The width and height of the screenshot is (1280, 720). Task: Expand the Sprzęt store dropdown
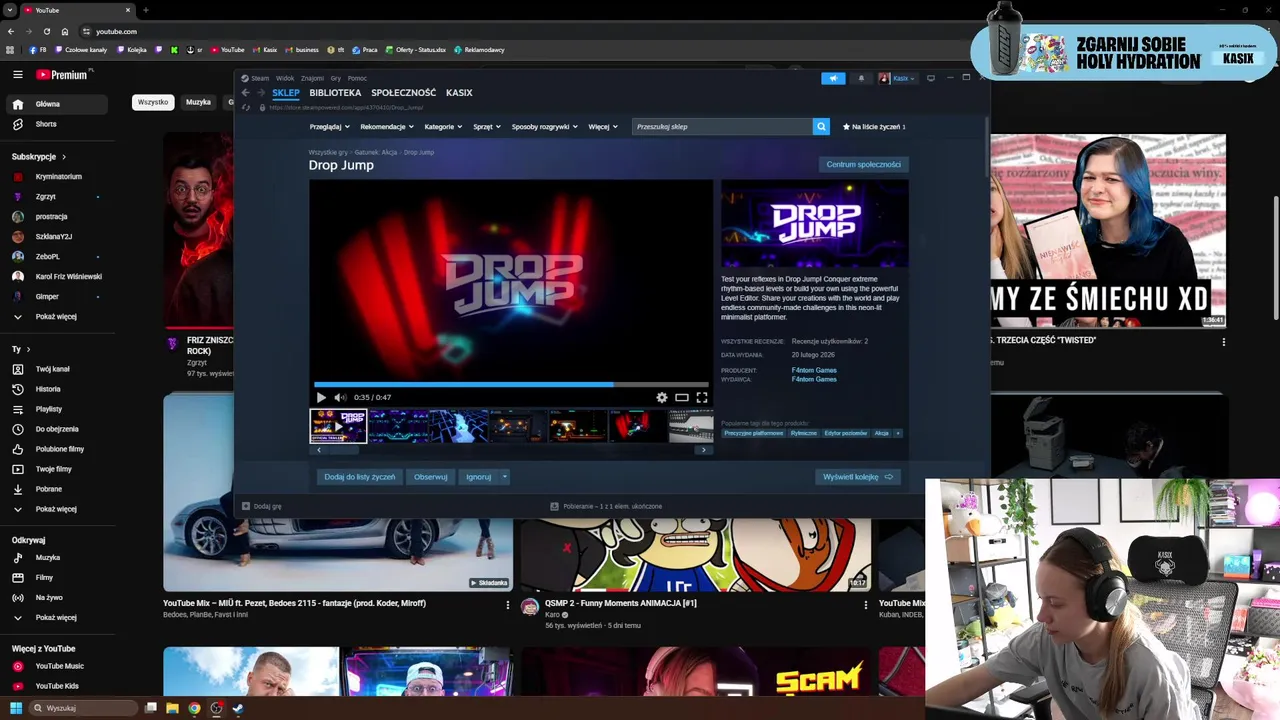click(486, 127)
